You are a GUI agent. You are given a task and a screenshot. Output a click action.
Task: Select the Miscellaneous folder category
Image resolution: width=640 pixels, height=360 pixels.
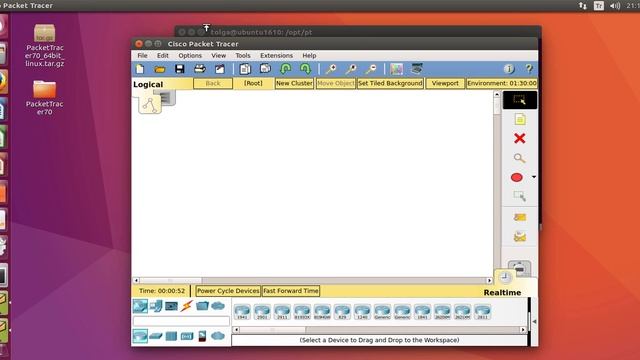coord(202,306)
